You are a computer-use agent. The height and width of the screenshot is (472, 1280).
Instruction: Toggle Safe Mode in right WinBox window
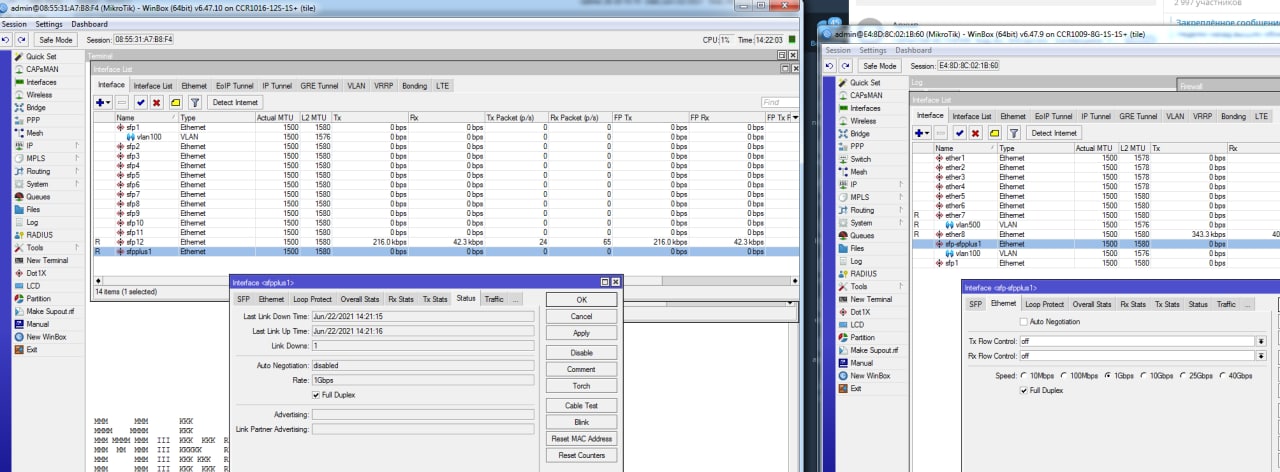(879, 66)
